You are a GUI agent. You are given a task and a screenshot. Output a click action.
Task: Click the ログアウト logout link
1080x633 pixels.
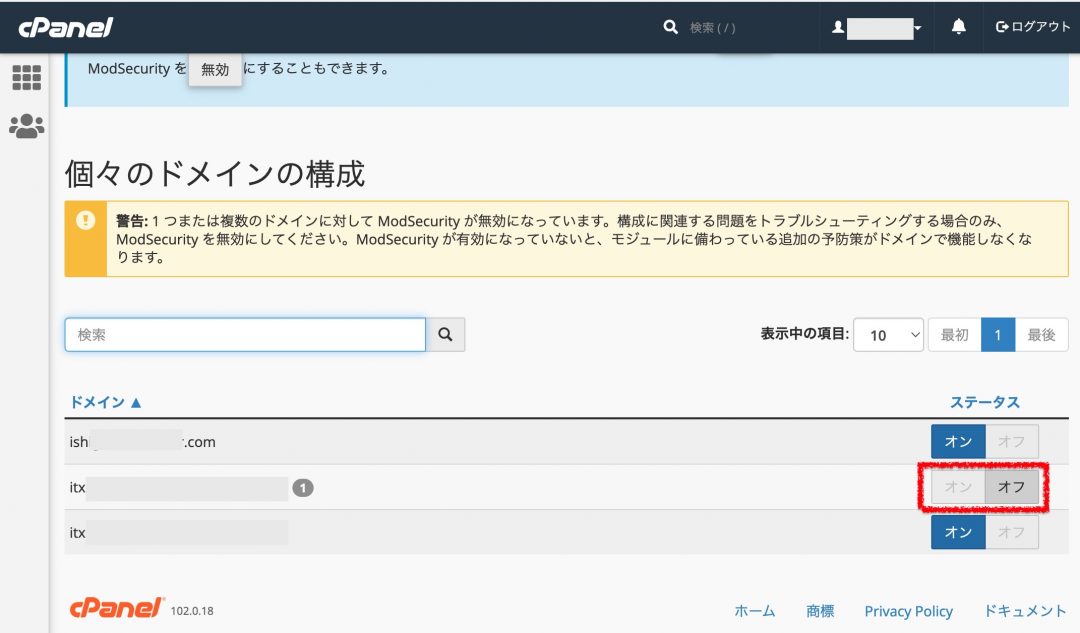[x=1033, y=27]
